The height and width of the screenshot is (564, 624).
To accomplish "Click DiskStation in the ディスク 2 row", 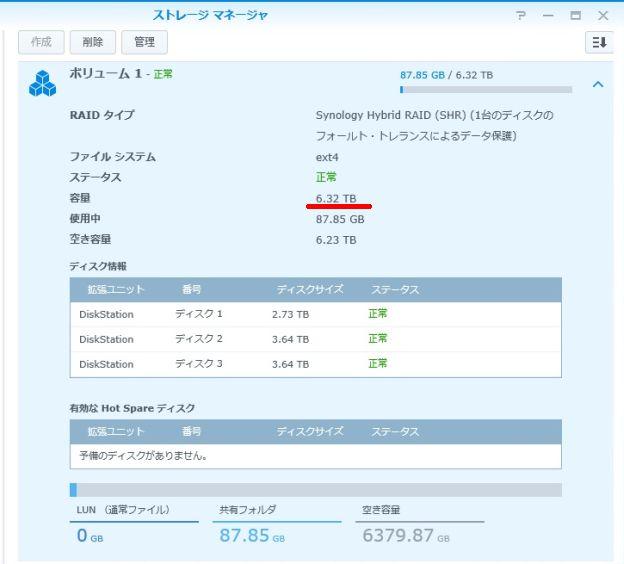I will [x=106, y=340].
